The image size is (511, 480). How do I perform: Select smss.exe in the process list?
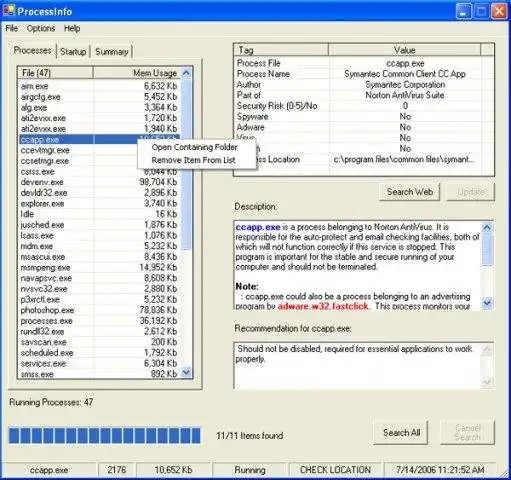(99, 374)
